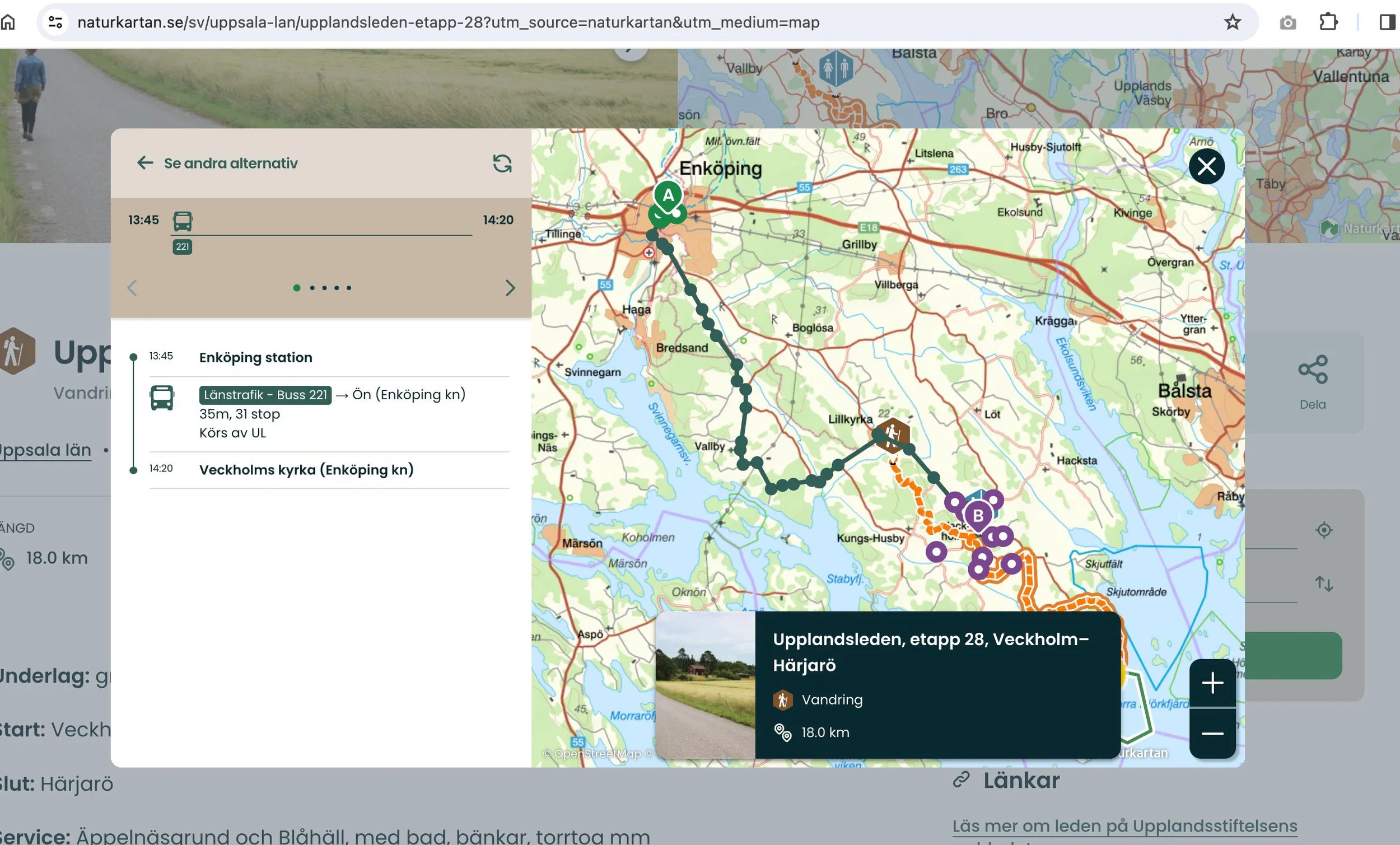
Task: Click map marker A at Enköping
Action: tap(668, 196)
